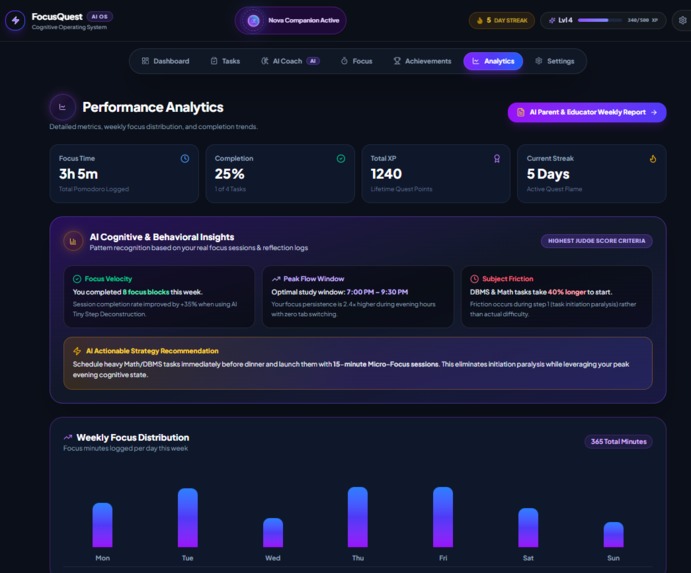Click the Highest Judge Score Criteria badge
The width and height of the screenshot is (691, 573).
click(597, 241)
